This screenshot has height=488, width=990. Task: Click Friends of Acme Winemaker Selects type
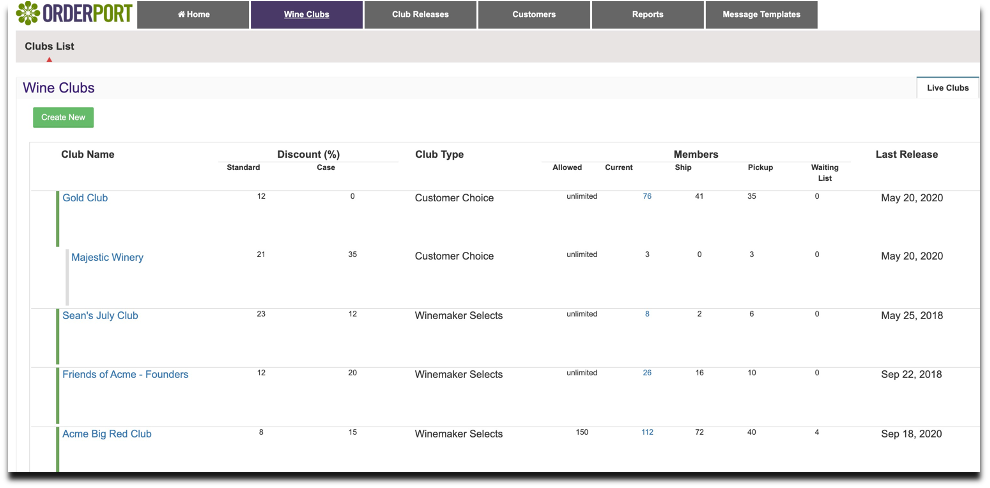click(458, 374)
